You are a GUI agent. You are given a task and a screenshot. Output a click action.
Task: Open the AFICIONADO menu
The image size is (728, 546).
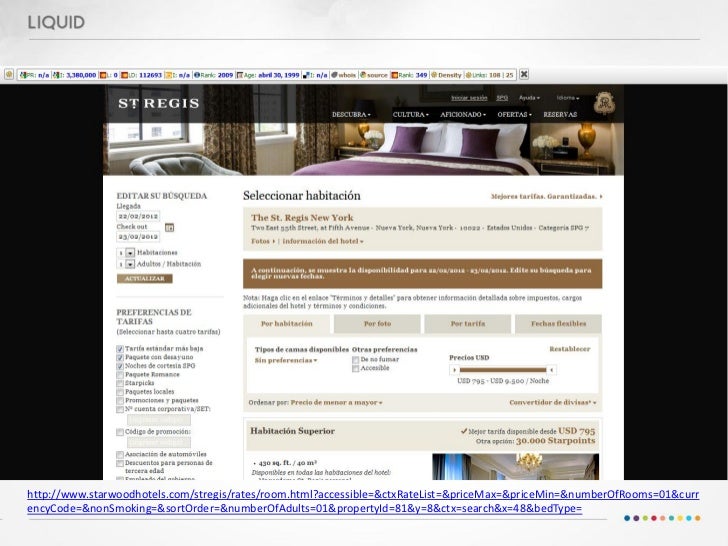pyautogui.click(x=463, y=115)
